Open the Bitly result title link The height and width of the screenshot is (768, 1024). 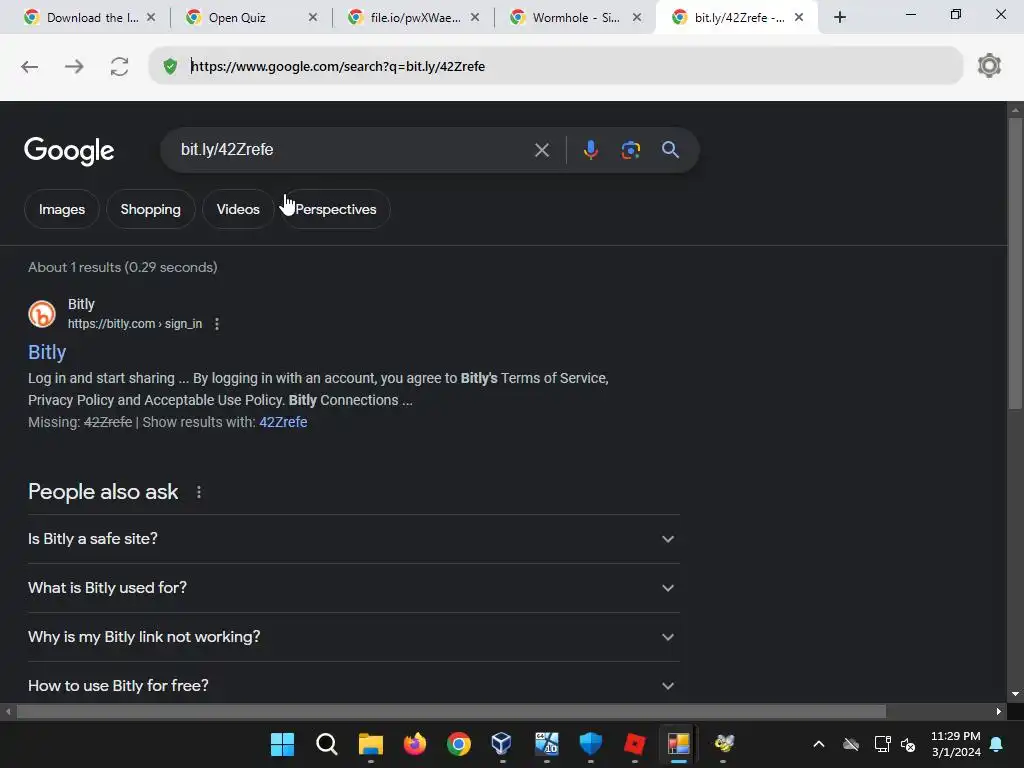47,352
